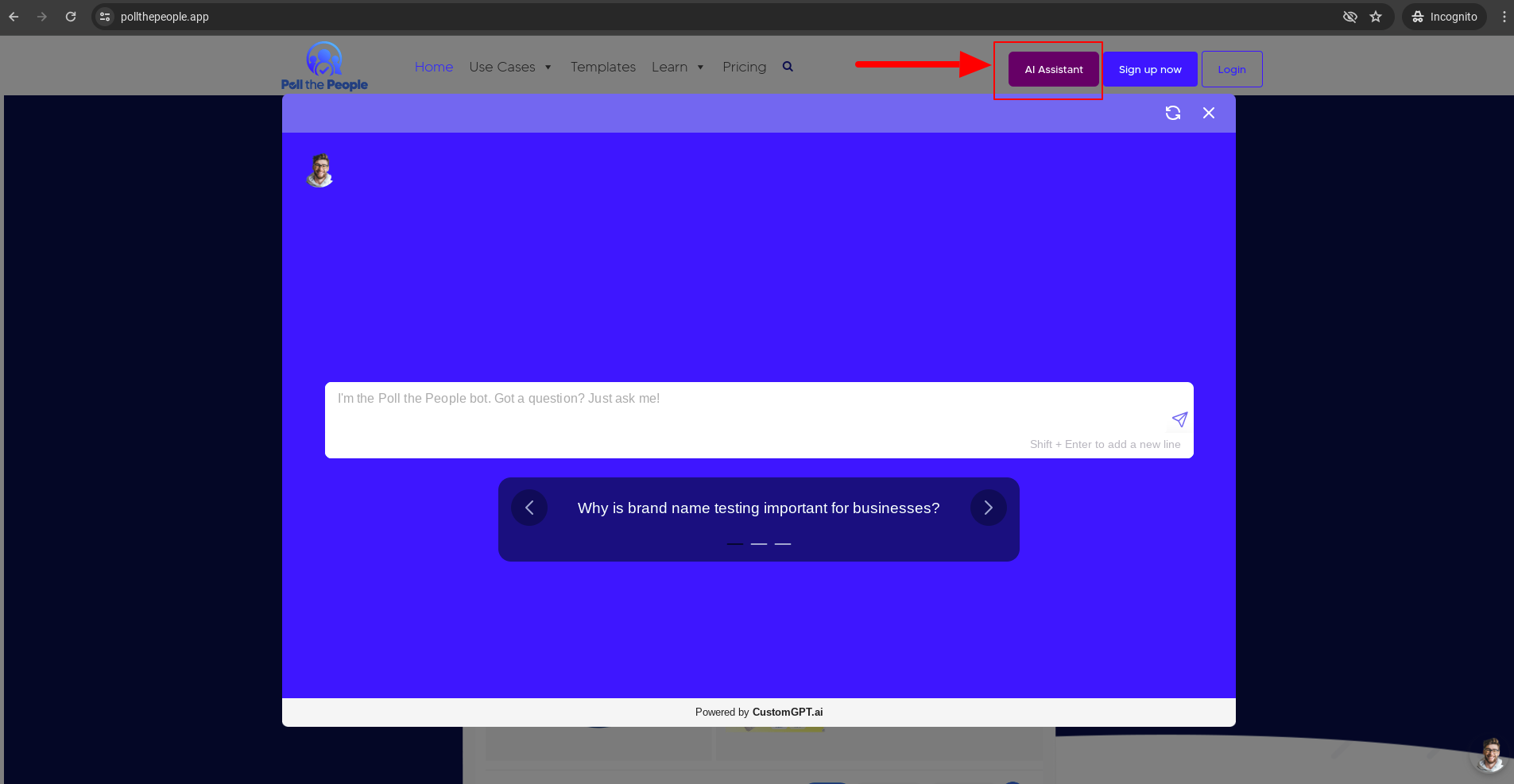Image resolution: width=1514 pixels, height=784 pixels.
Task: Launch the AI Assistant button
Action: pos(1054,69)
